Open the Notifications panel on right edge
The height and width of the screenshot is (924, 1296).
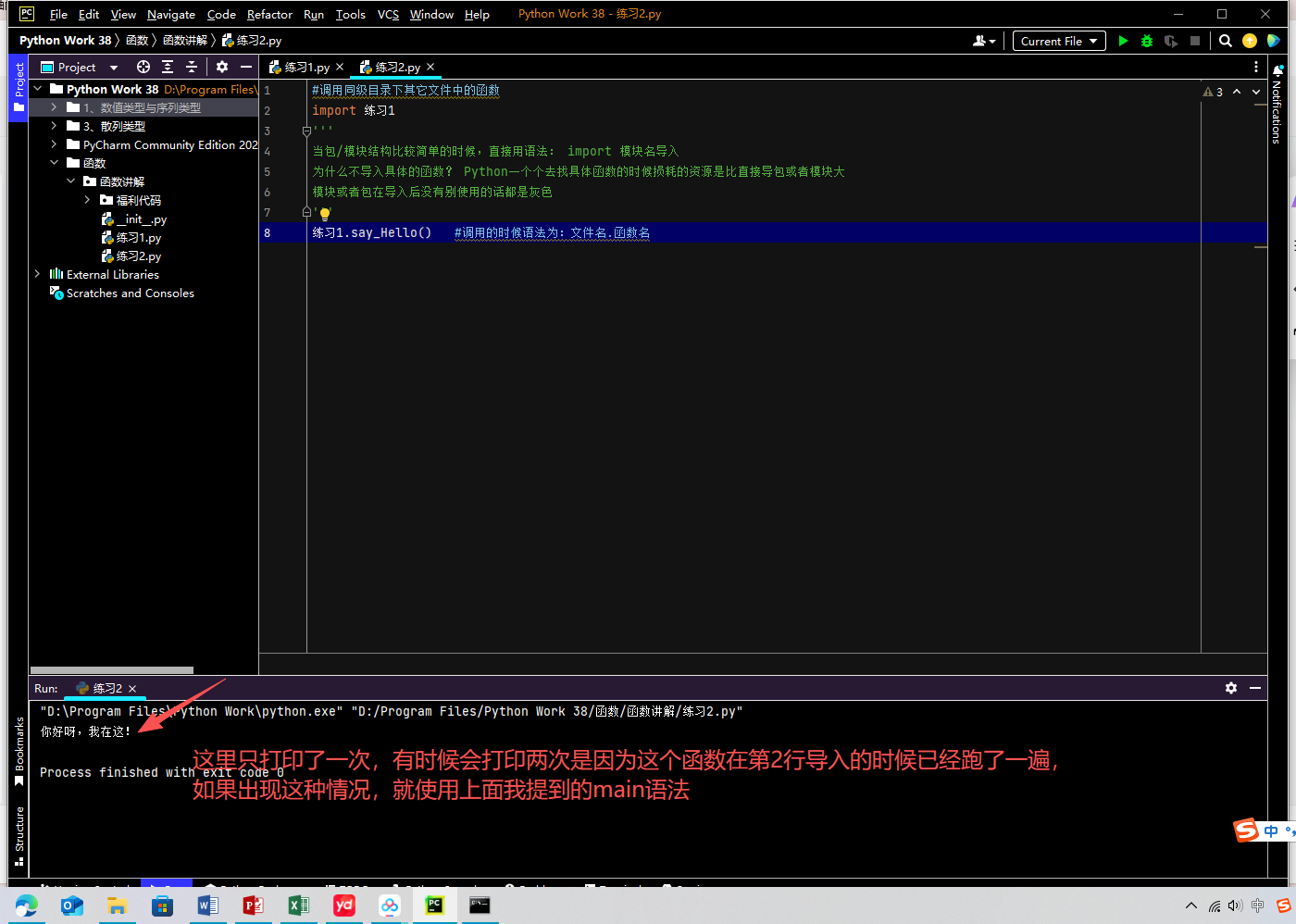1278,111
